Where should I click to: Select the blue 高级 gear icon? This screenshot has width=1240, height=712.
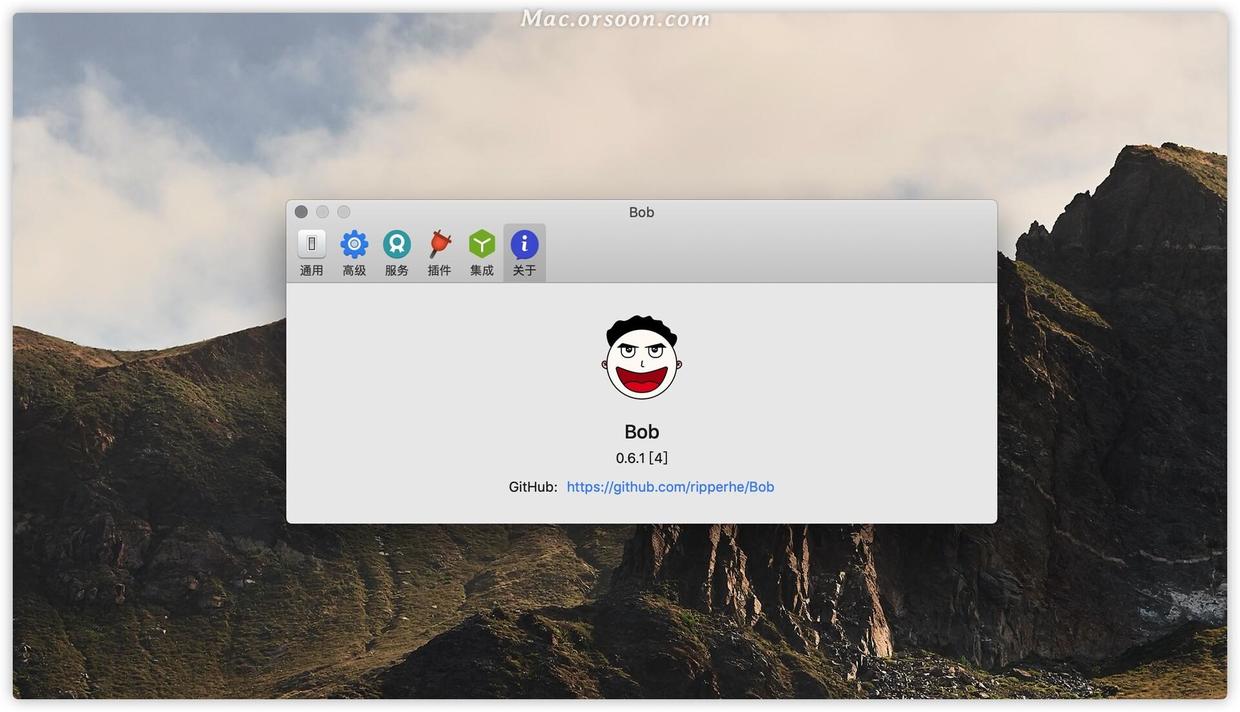[x=354, y=243]
